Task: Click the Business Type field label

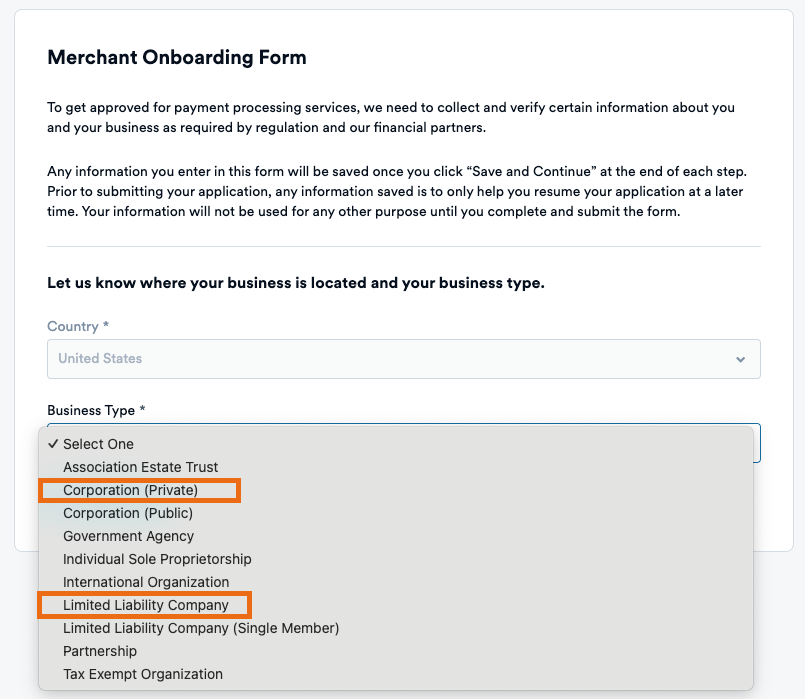Action: tap(96, 410)
